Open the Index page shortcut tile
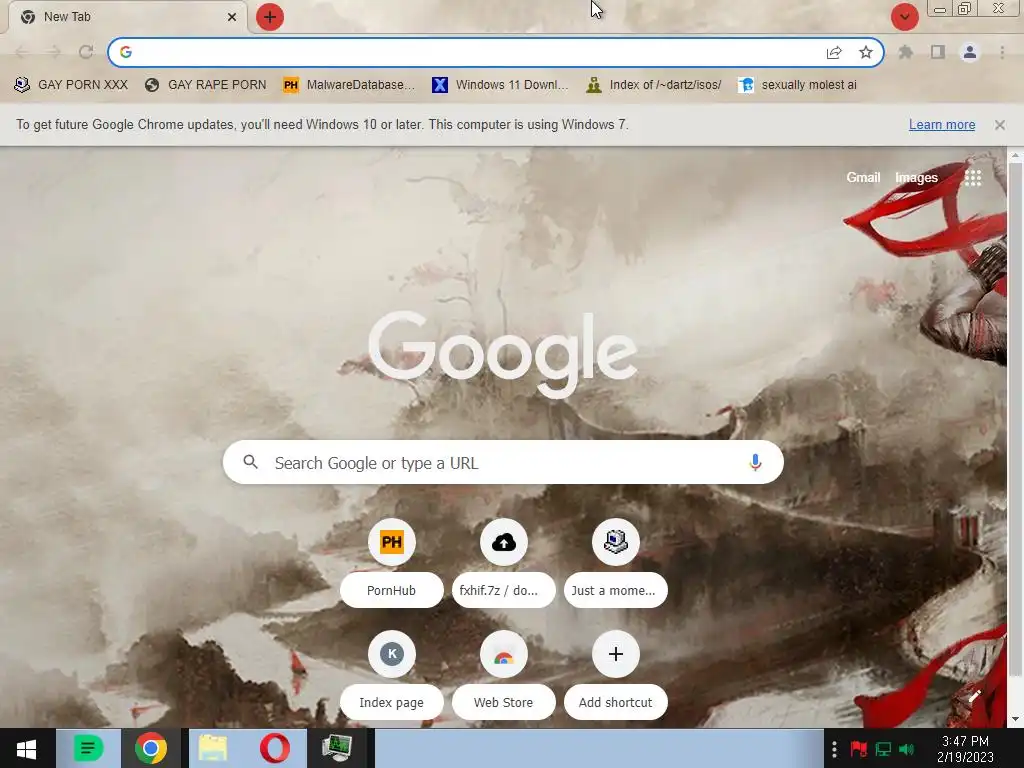 (x=392, y=676)
